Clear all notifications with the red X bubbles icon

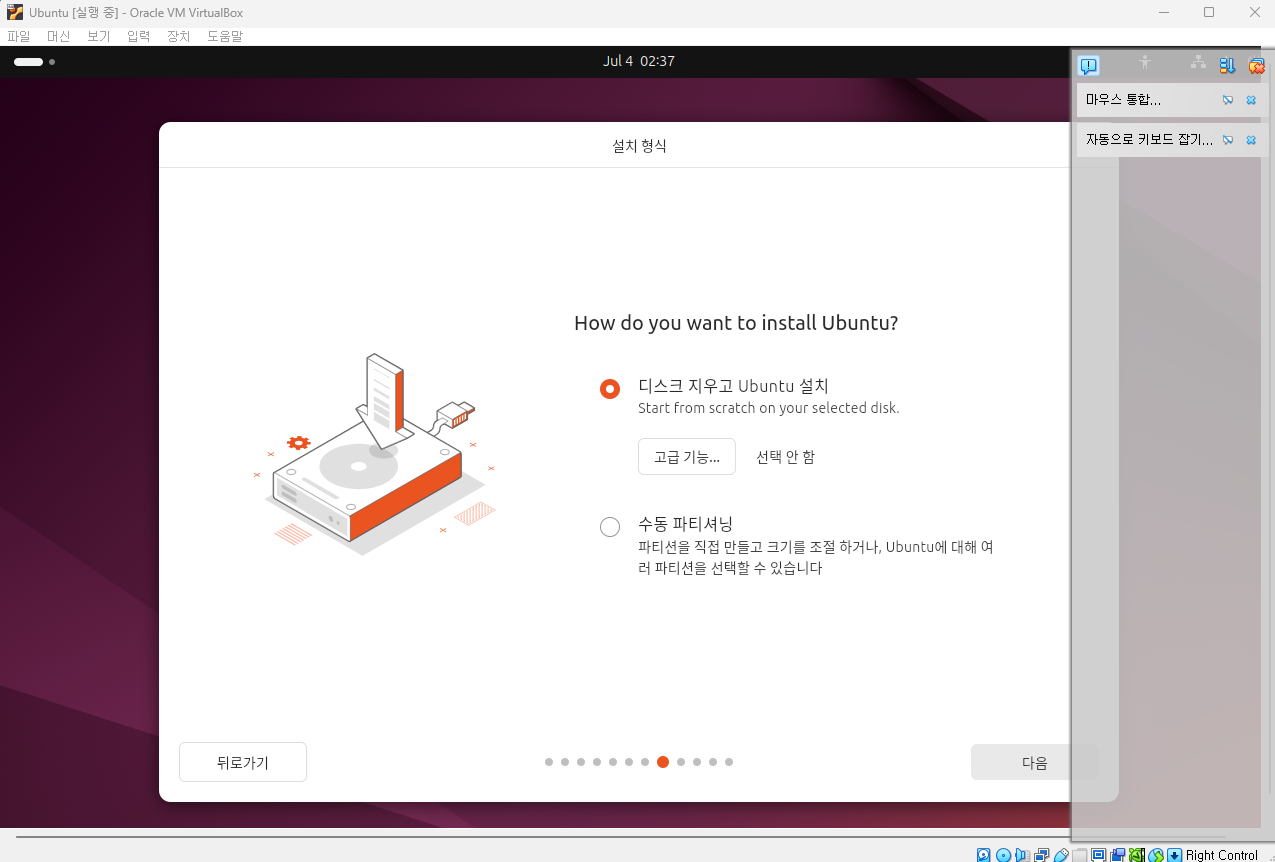tap(1257, 66)
